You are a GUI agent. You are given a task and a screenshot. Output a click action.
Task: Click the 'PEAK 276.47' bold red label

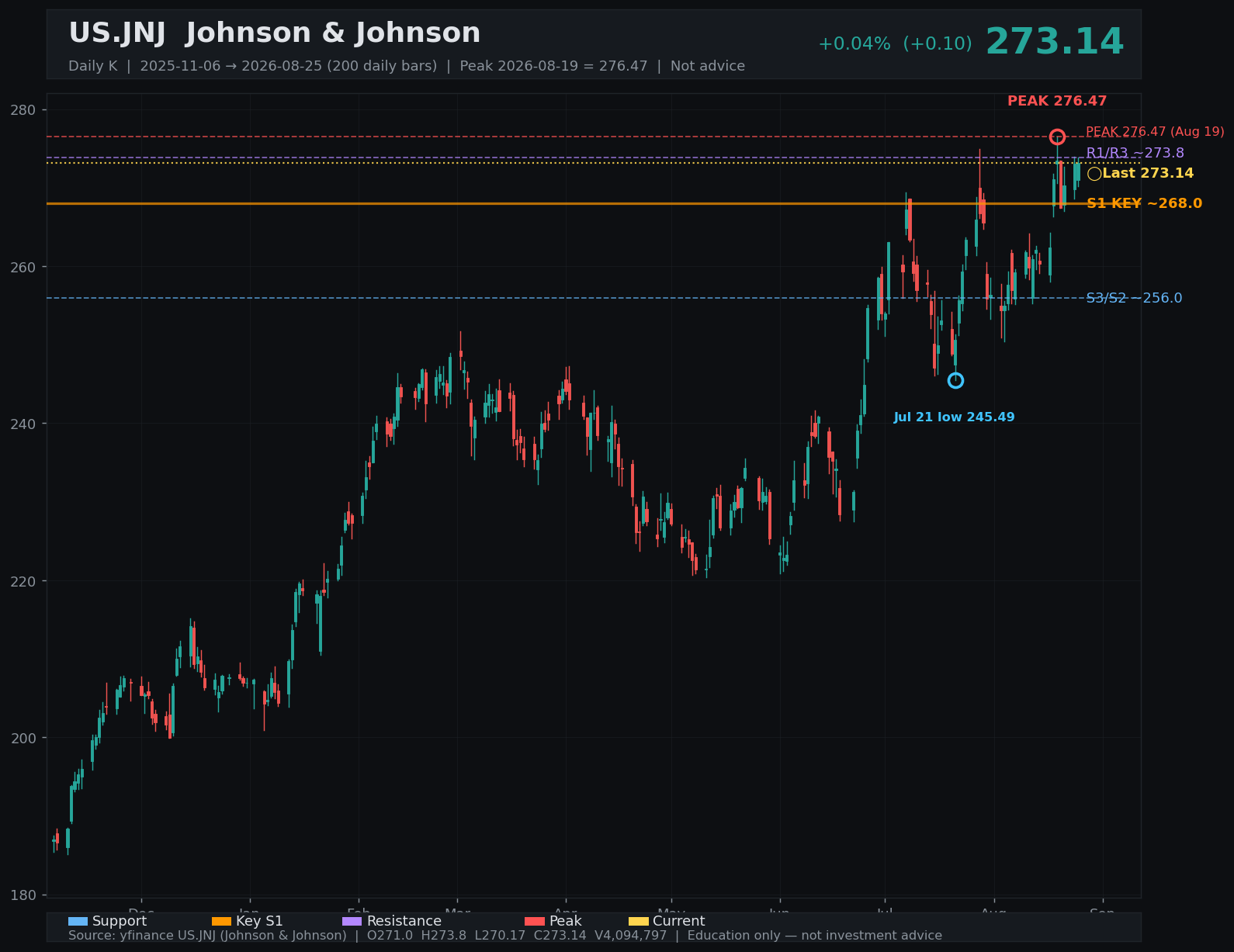tap(1057, 101)
